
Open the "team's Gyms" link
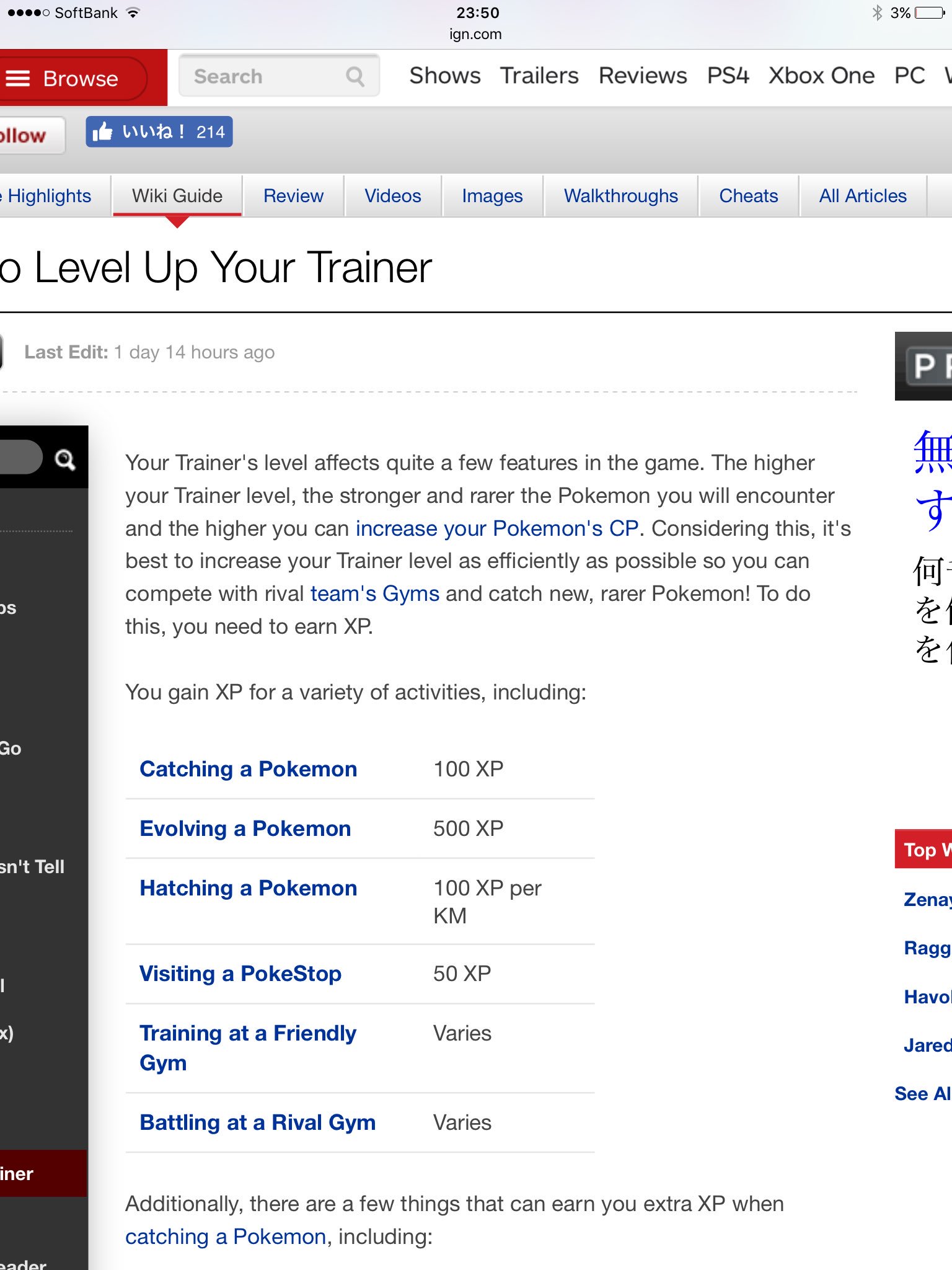(375, 594)
